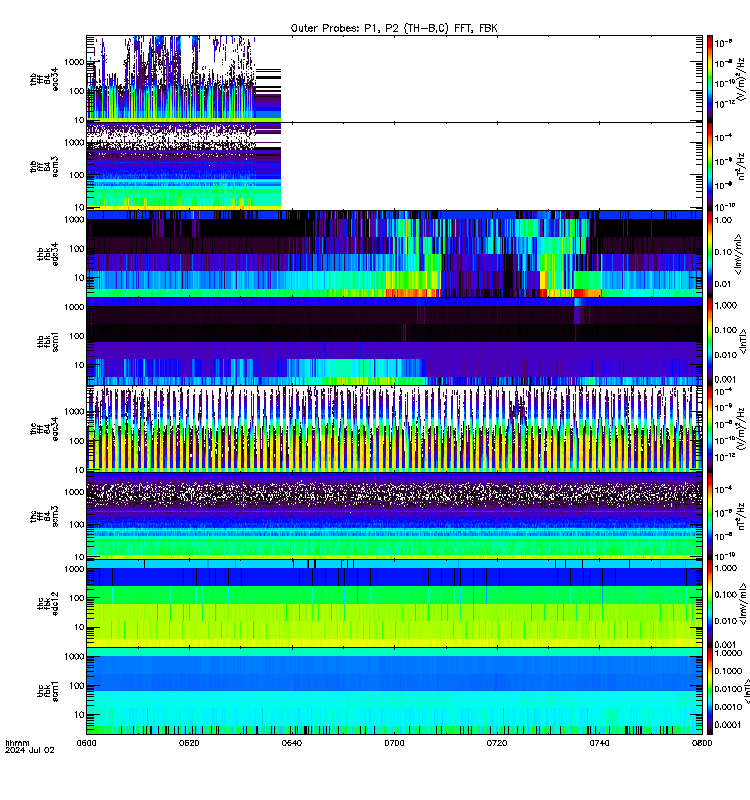Screen dimensions: 750x800
Task: Select the 'thc fff 64 scm3' panel label
Action: (x=44, y=516)
